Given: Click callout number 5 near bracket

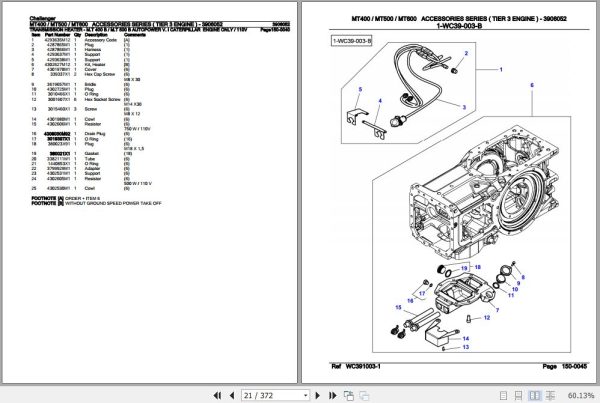Looking at the screenshot, I should (360, 90).
